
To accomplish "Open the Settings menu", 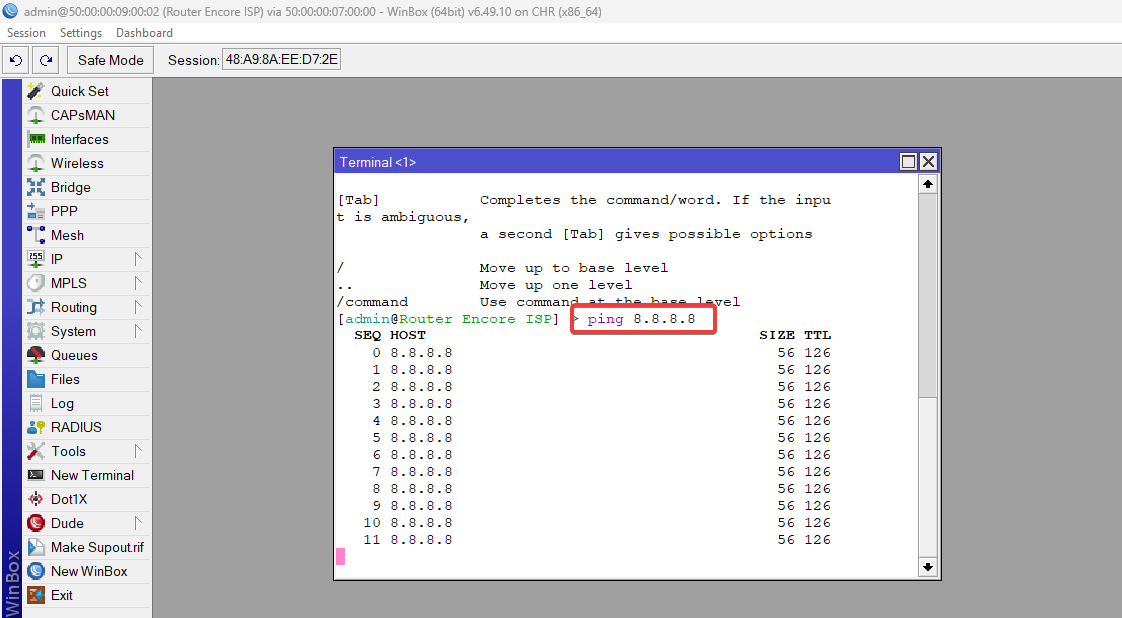I will click(81, 32).
